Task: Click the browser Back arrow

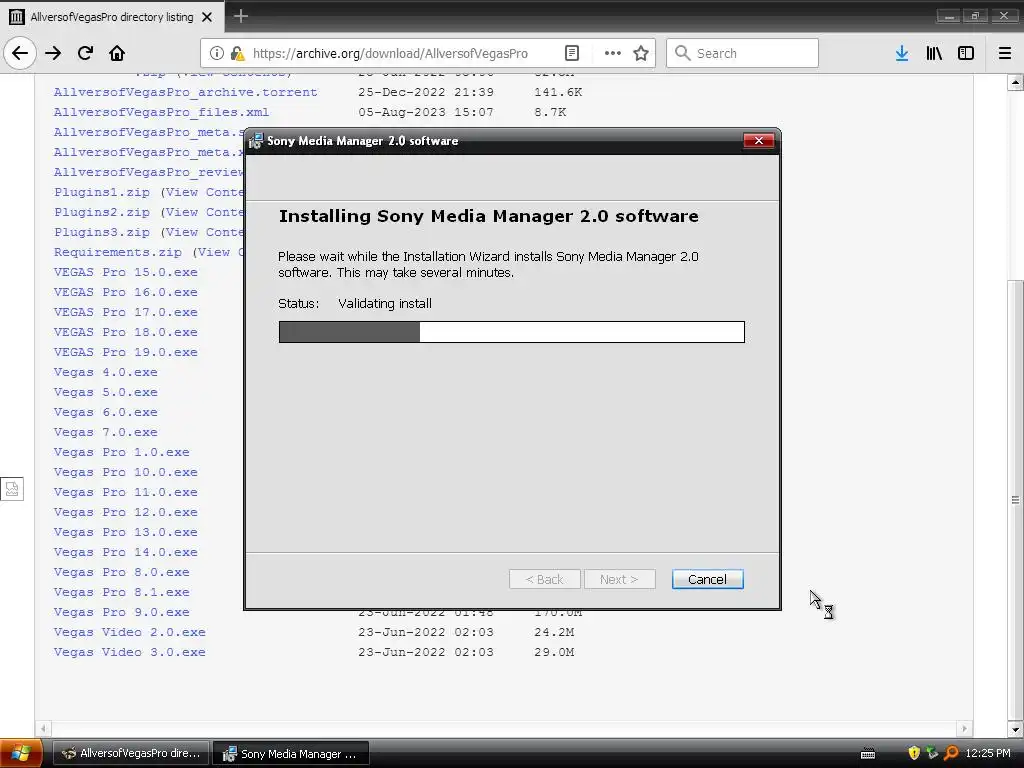Action: 20,53
